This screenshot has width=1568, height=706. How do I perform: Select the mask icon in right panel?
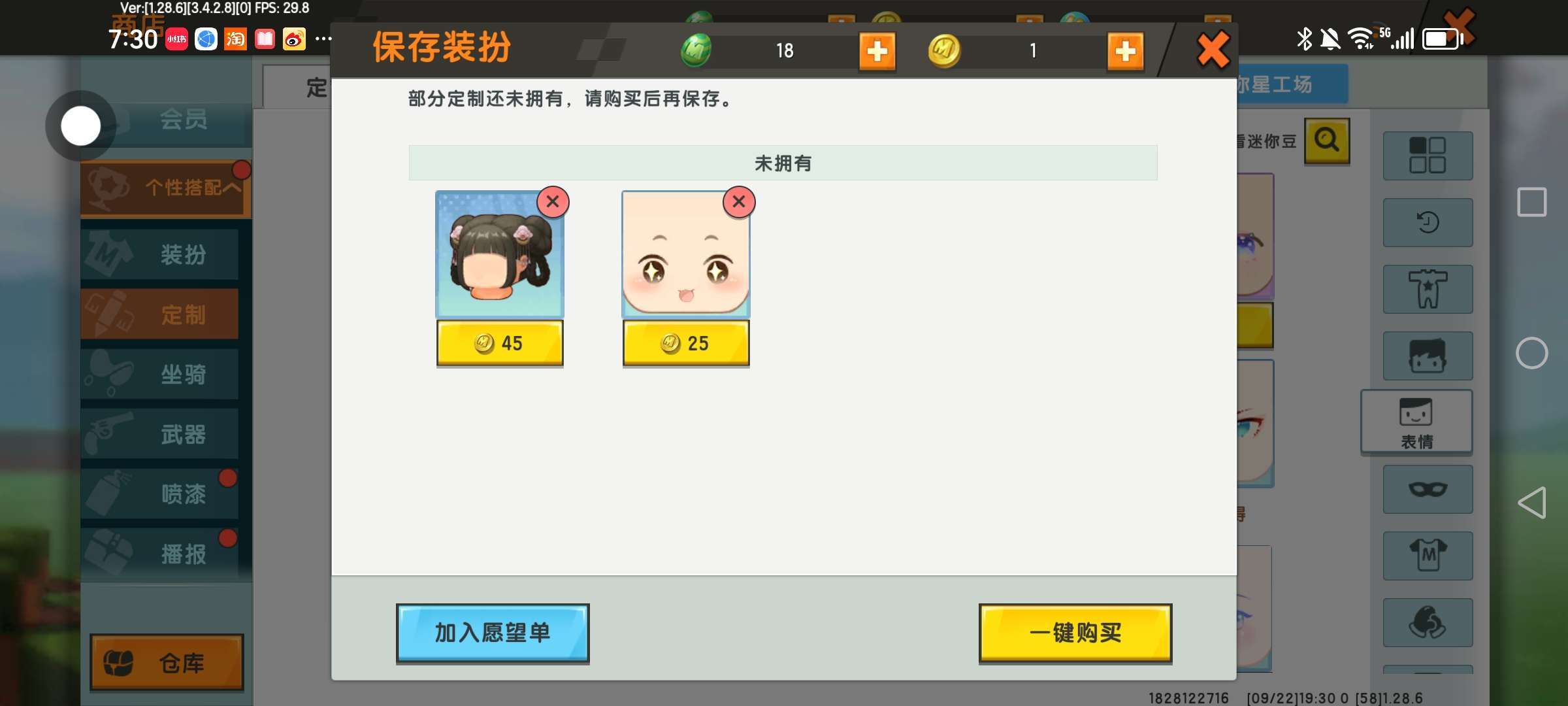click(1428, 489)
